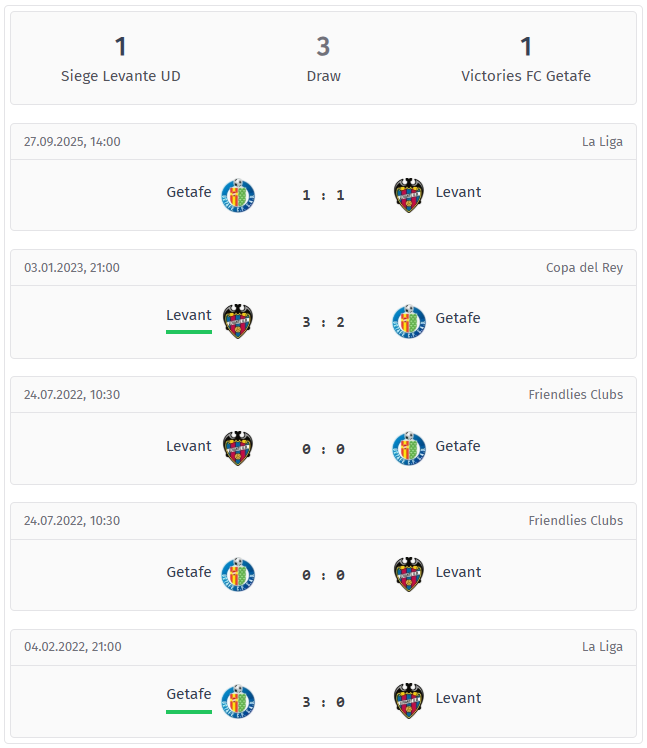Select underlined Levant winner in Copa del Rey
Screen dimensions: 647x748
click(x=189, y=316)
